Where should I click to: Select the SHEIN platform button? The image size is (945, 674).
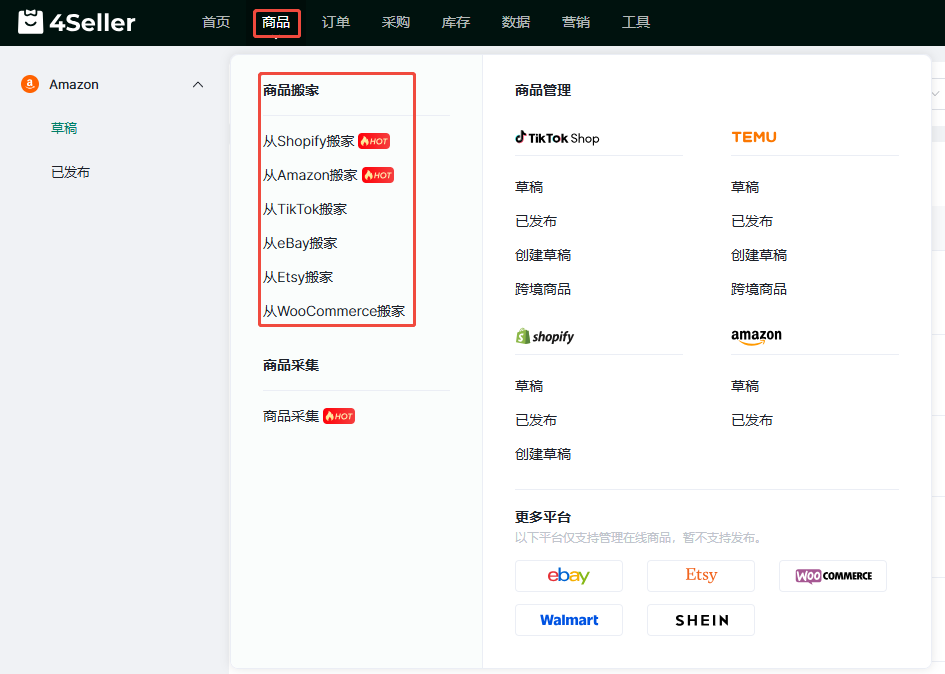701,620
